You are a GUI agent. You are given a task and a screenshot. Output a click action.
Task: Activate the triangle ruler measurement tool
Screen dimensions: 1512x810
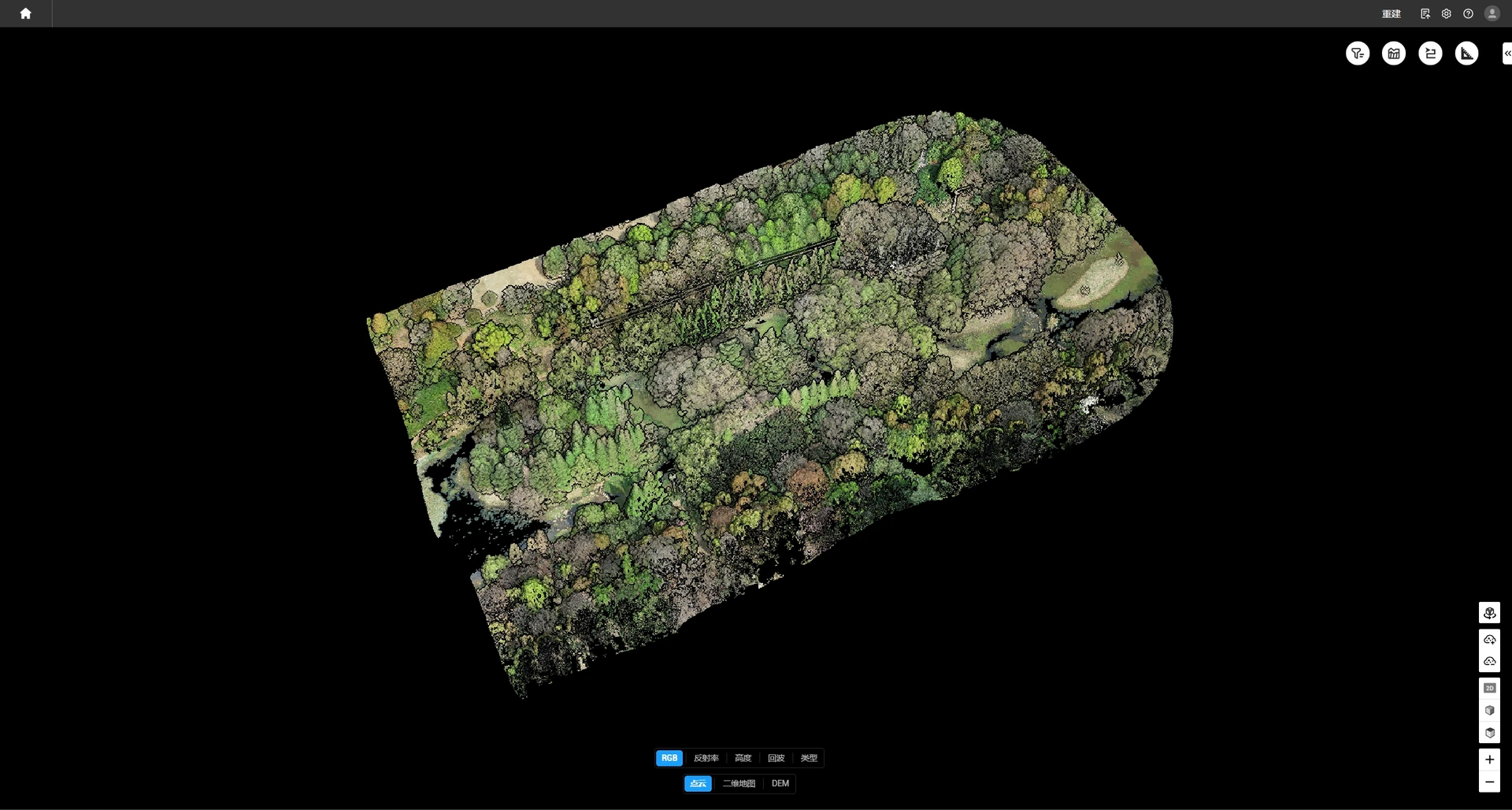point(1466,54)
